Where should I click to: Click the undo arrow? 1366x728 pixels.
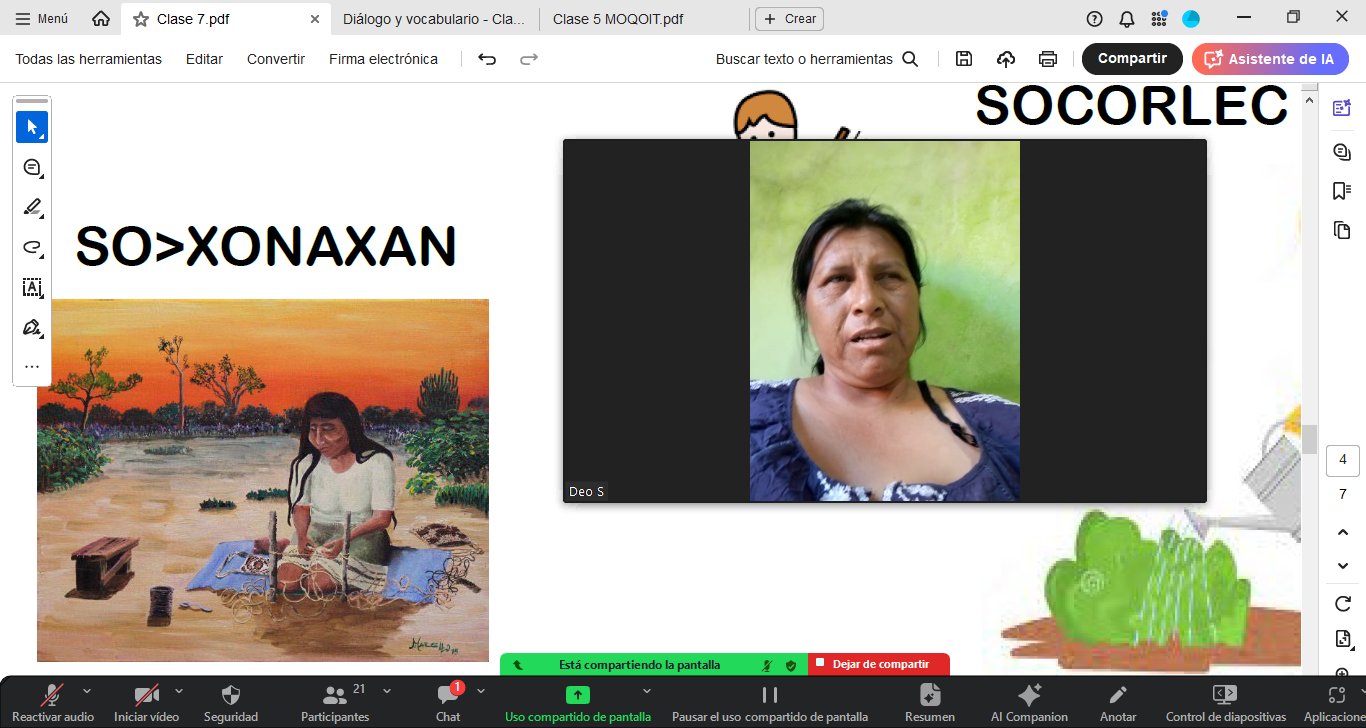[487, 59]
